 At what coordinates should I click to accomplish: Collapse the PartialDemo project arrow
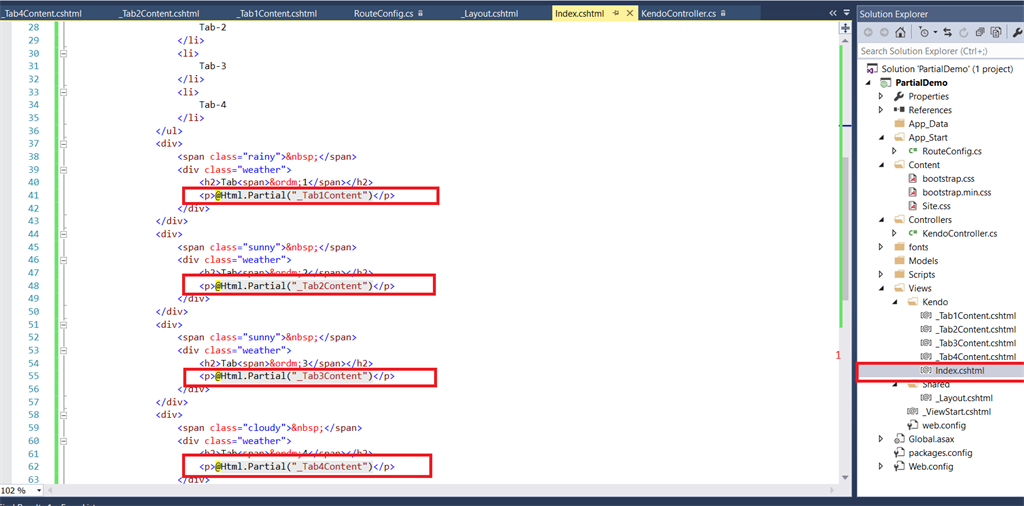tap(869, 83)
